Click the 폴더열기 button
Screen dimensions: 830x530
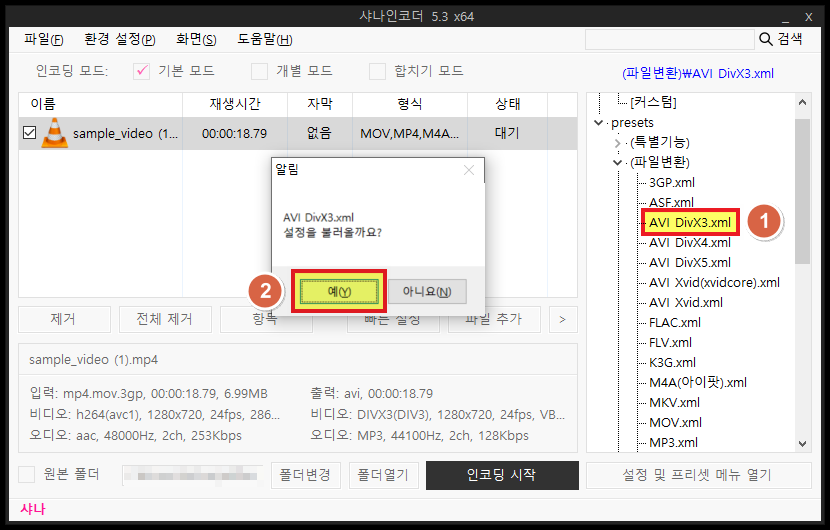coord(383,475)
